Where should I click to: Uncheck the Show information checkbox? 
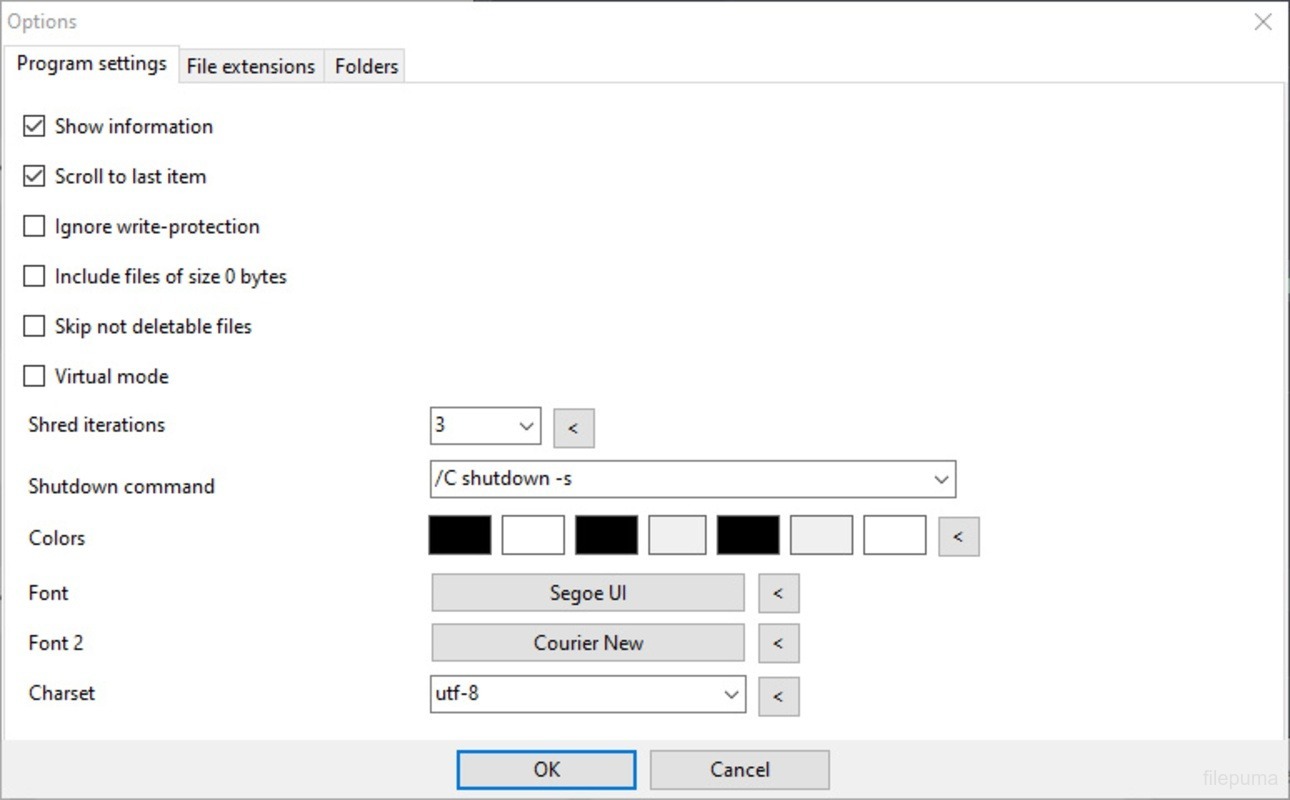[x=35, y=126]
